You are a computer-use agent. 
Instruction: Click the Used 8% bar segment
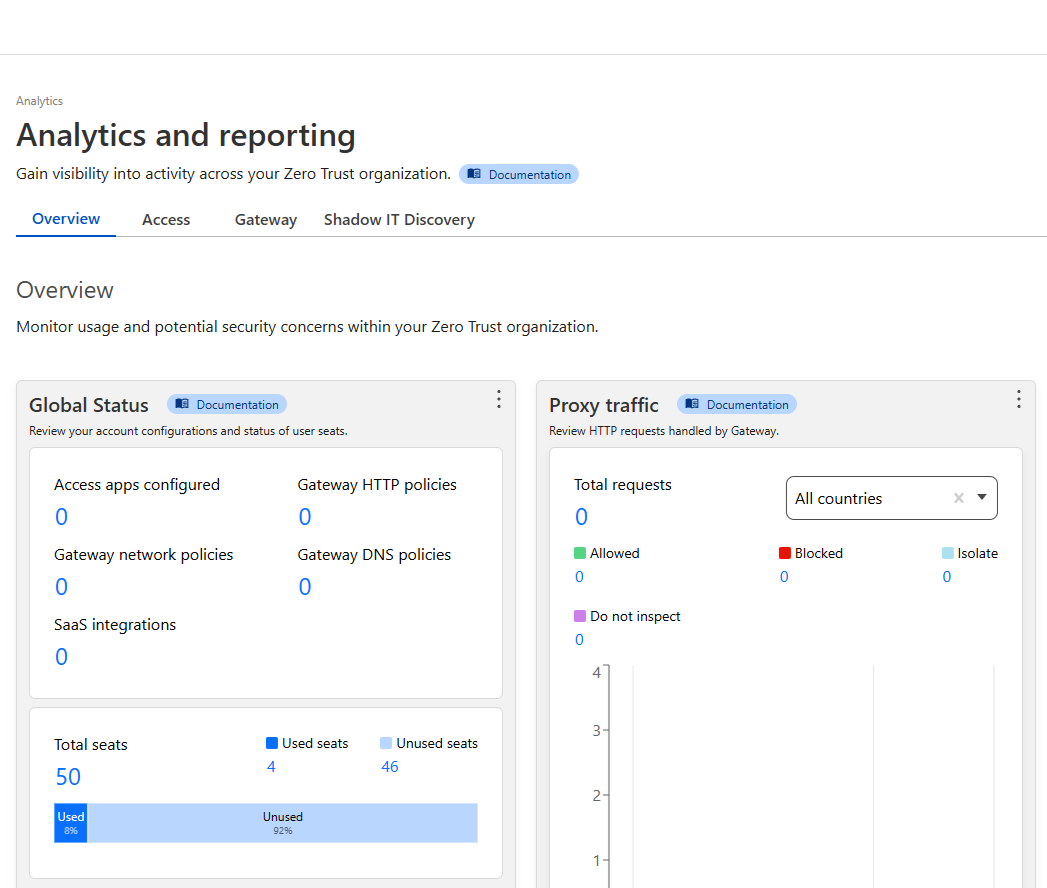(x=71, y=823)
